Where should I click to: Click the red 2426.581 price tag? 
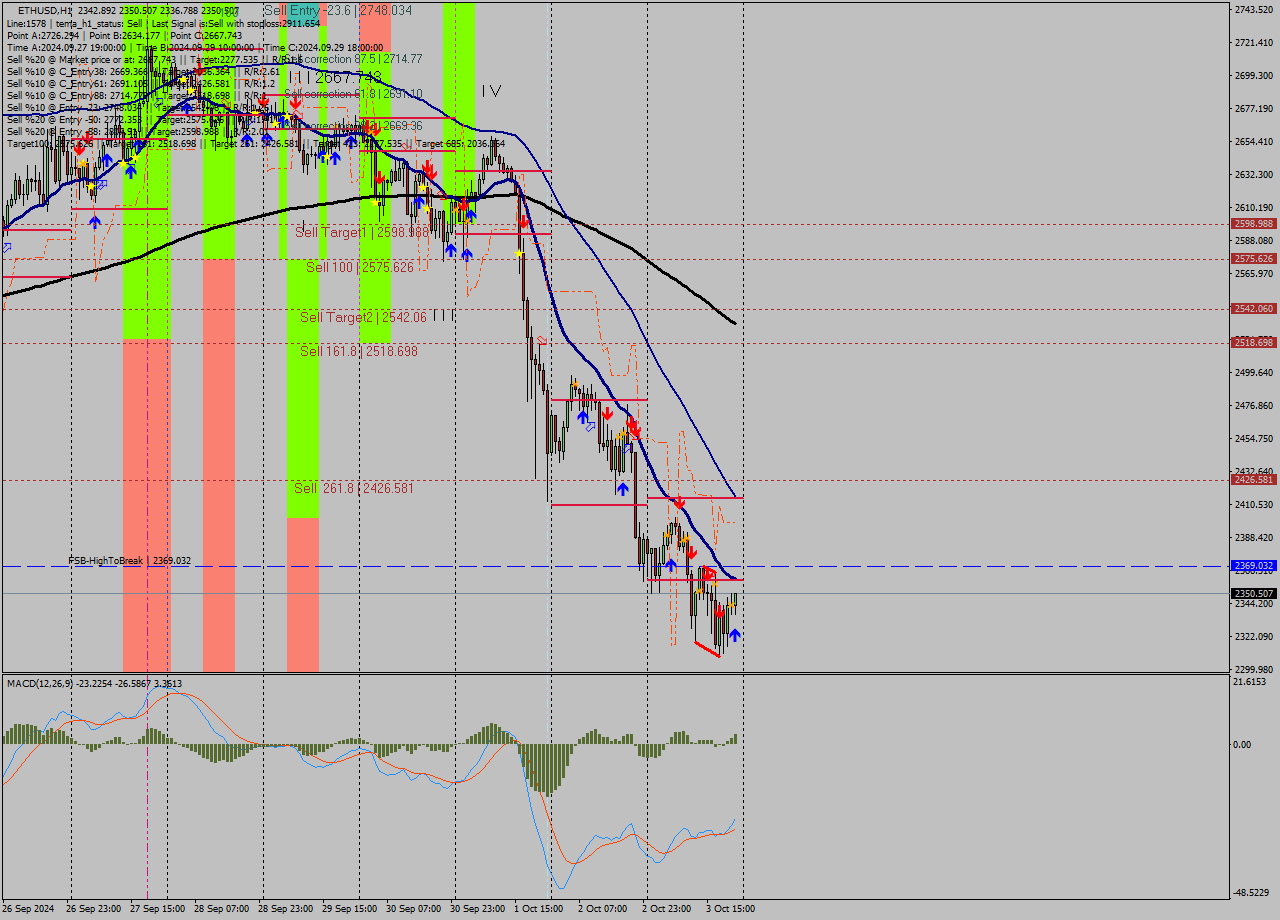[1254, 480]
